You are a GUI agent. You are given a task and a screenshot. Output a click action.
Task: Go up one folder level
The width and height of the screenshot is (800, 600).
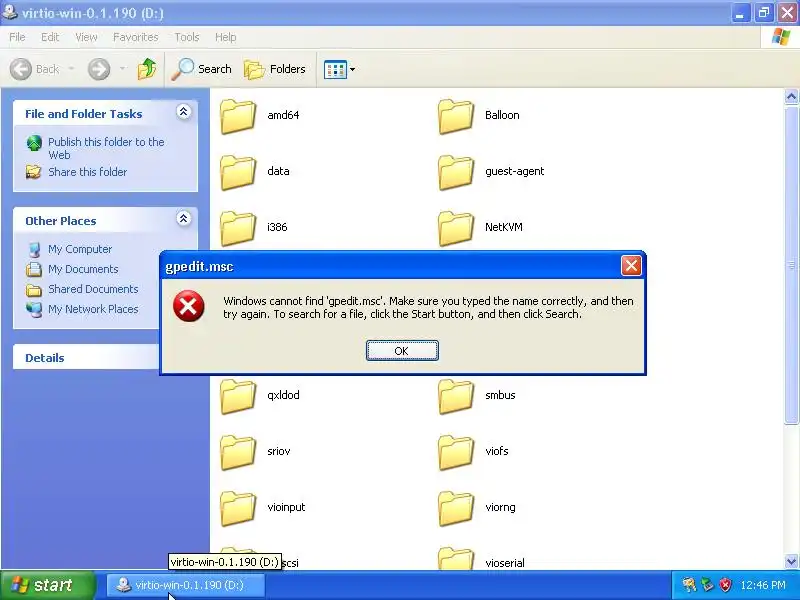147,69
